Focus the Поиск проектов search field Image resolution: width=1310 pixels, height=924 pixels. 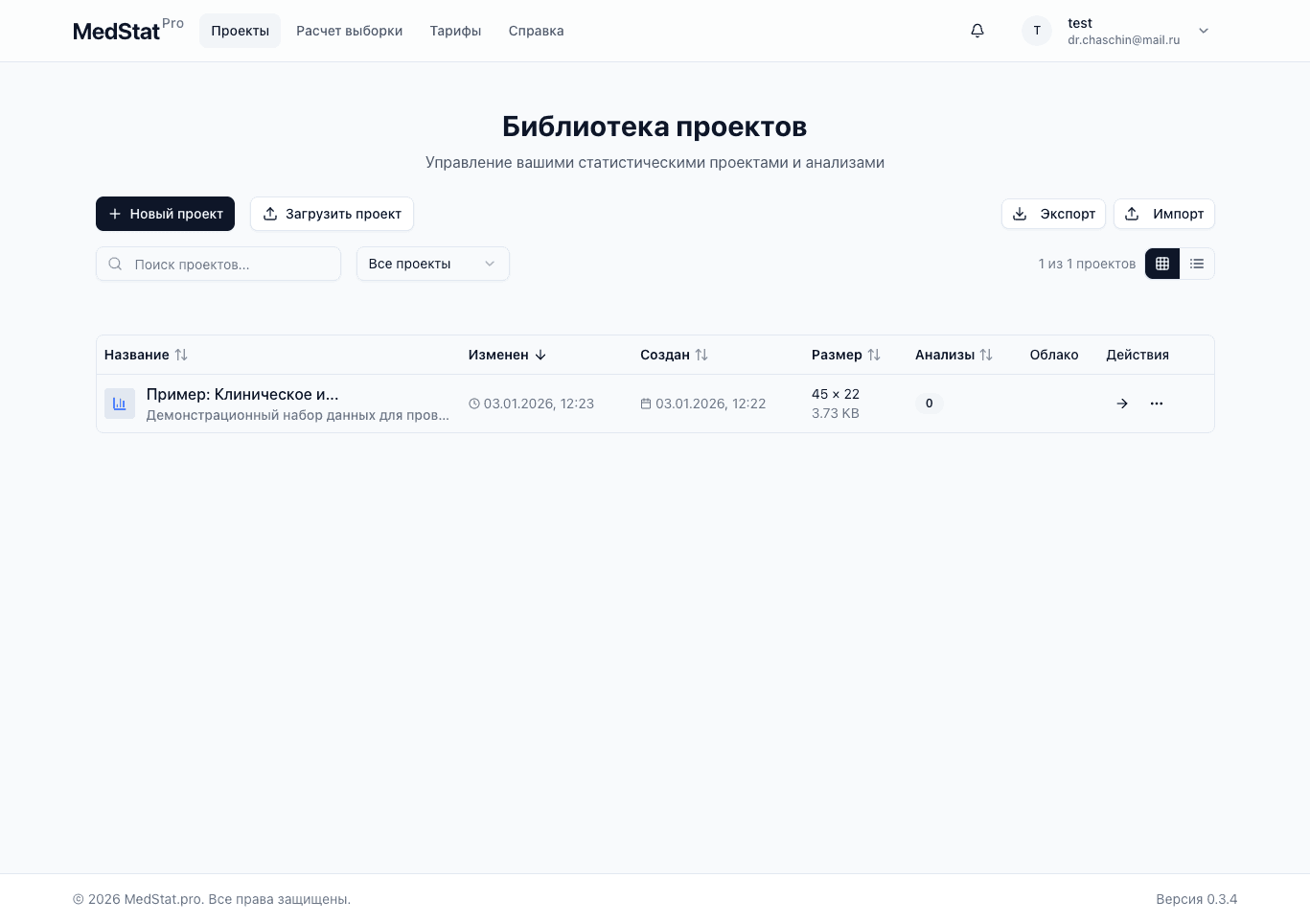[x=218, y=264]
